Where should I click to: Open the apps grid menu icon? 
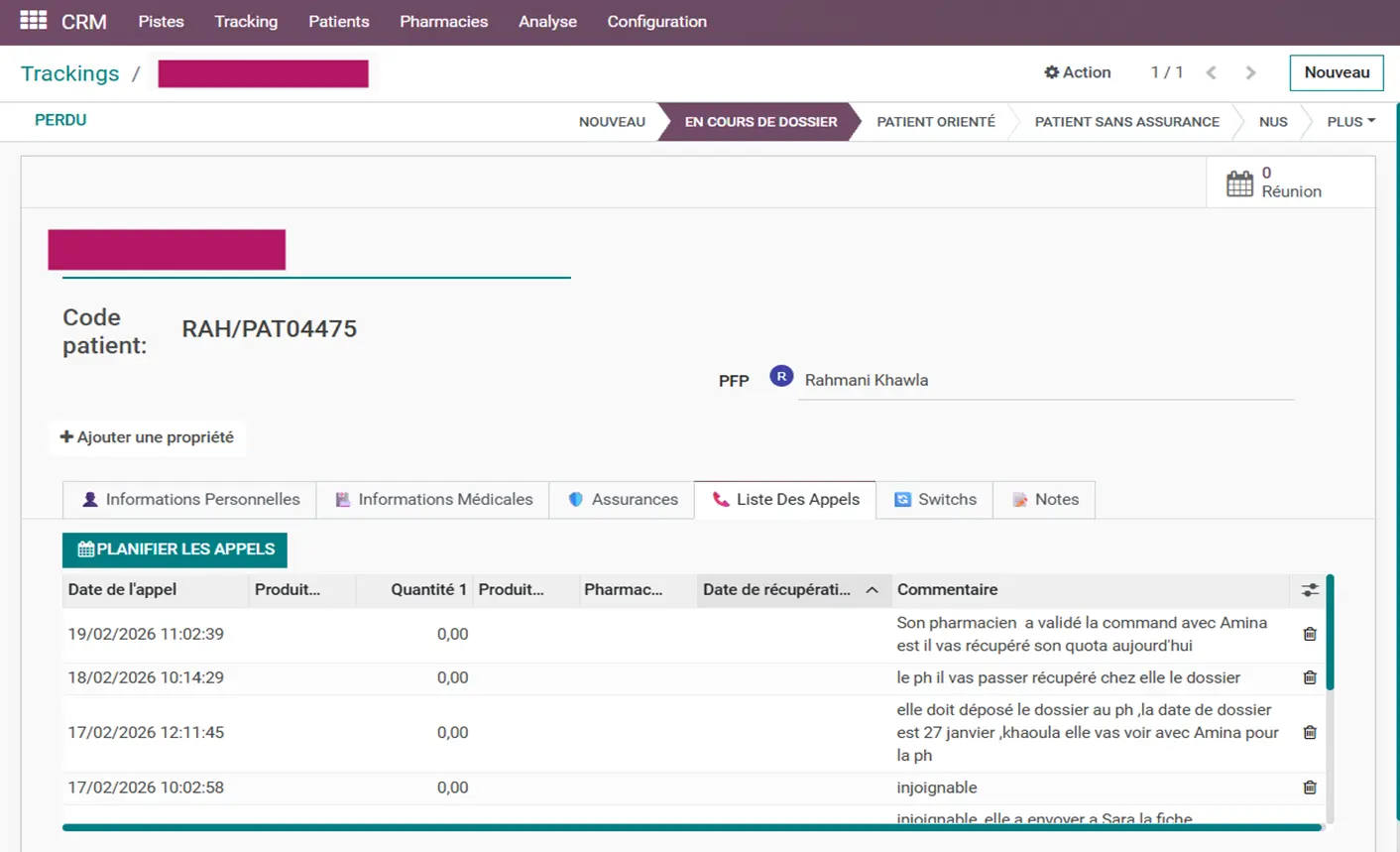(33, 21)
